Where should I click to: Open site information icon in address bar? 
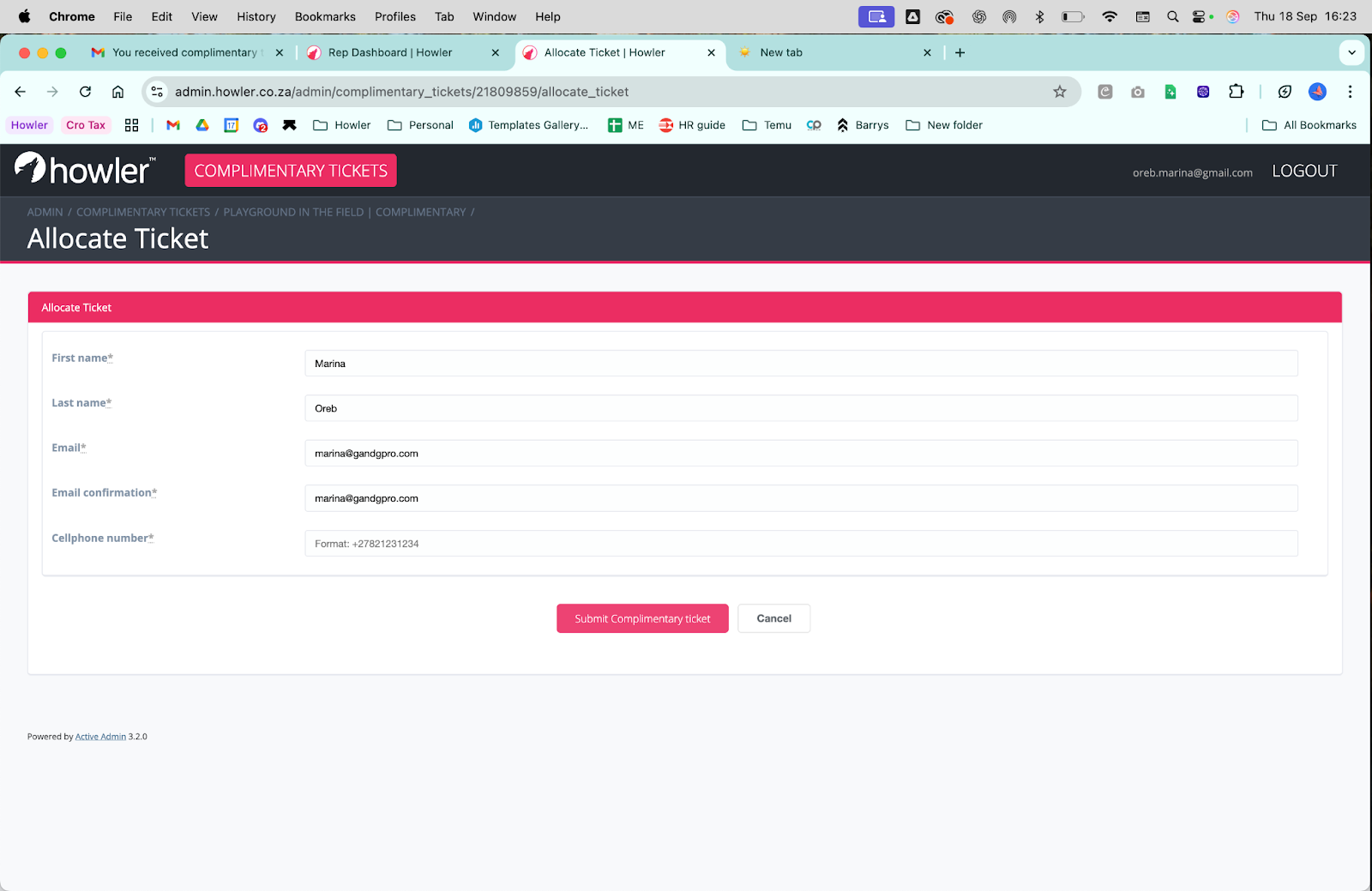tap(156, 92)
